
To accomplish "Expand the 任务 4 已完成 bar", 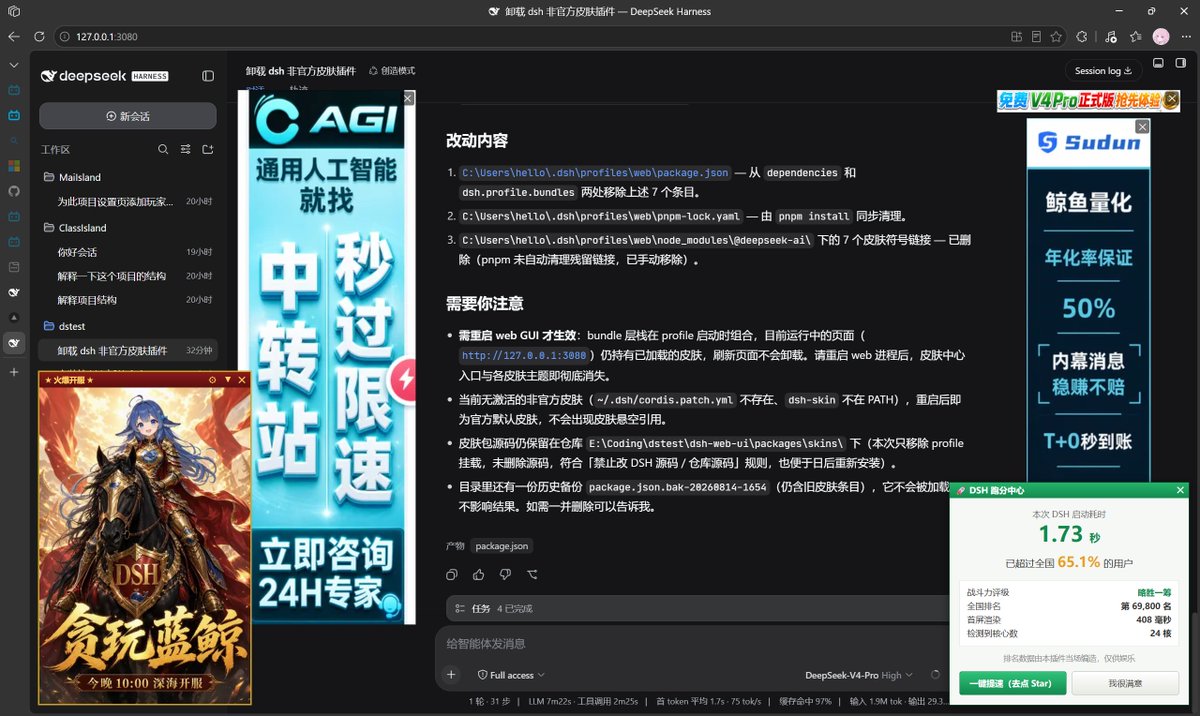I will tap(697, 608).
